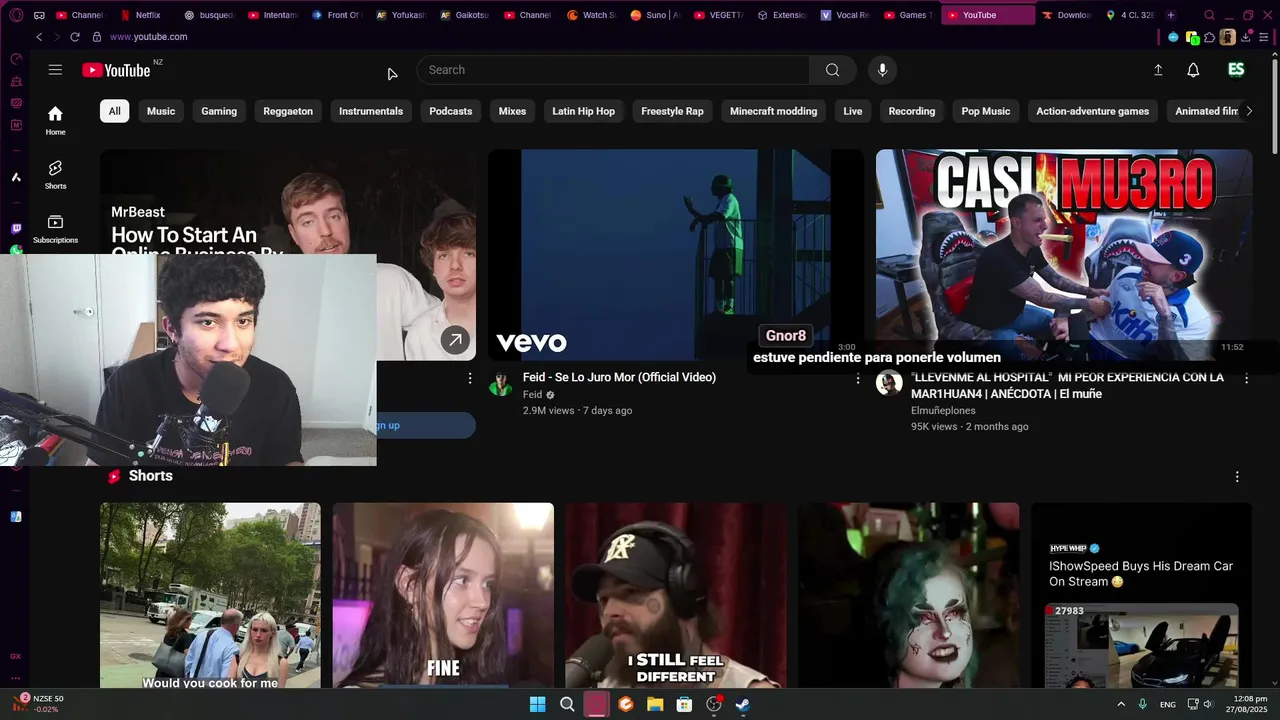This screenshot has width=1280, height=720.
Task: Select the Minecraft modding chip
Action: (774, 111)
